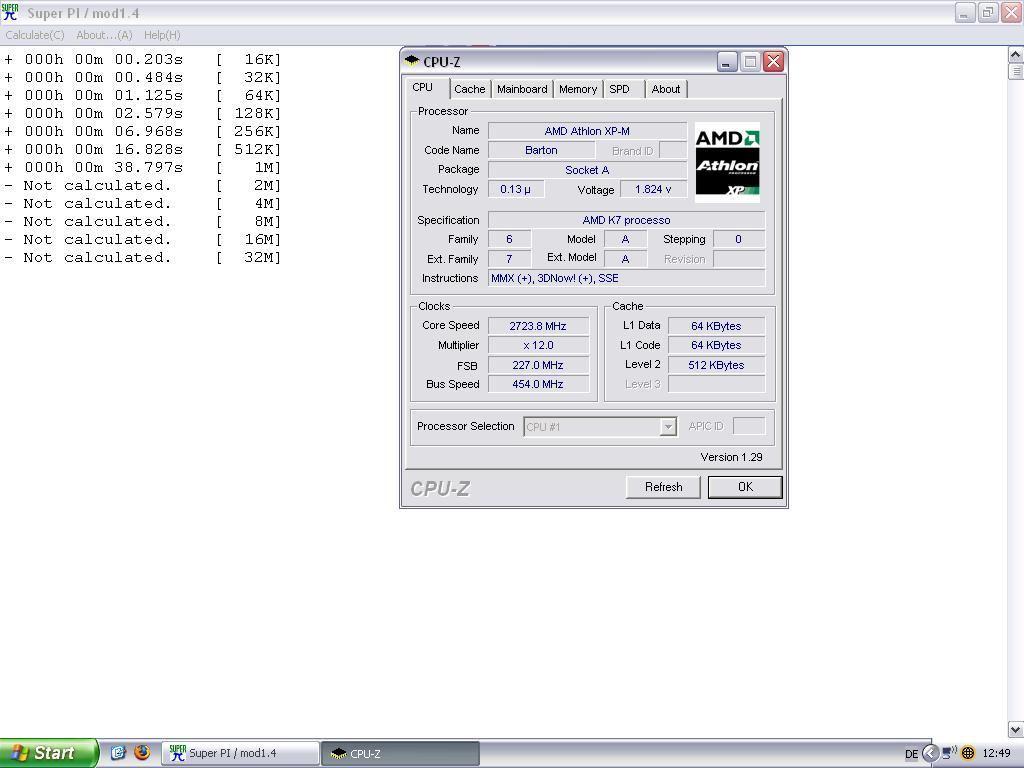The image size is (1024, 768).
Task: Click the OK button in CPU-Z
Action: pos(745,487)
